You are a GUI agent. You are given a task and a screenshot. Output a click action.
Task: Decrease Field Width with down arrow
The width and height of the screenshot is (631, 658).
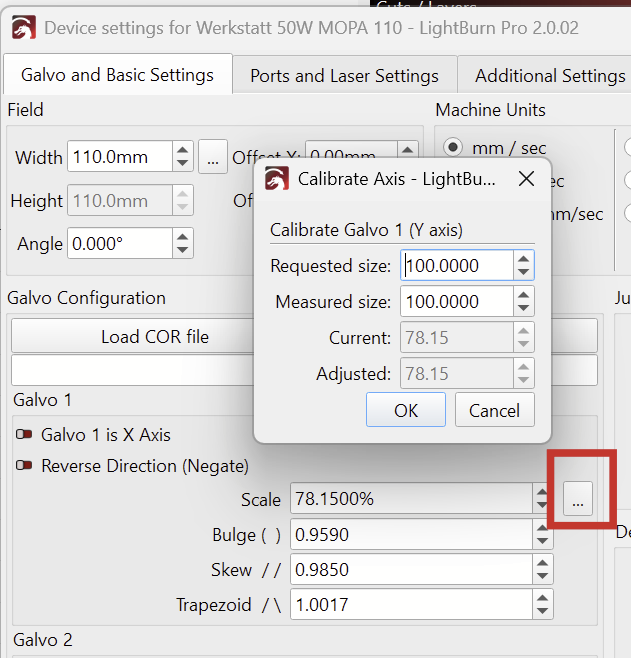coord(183,163)
